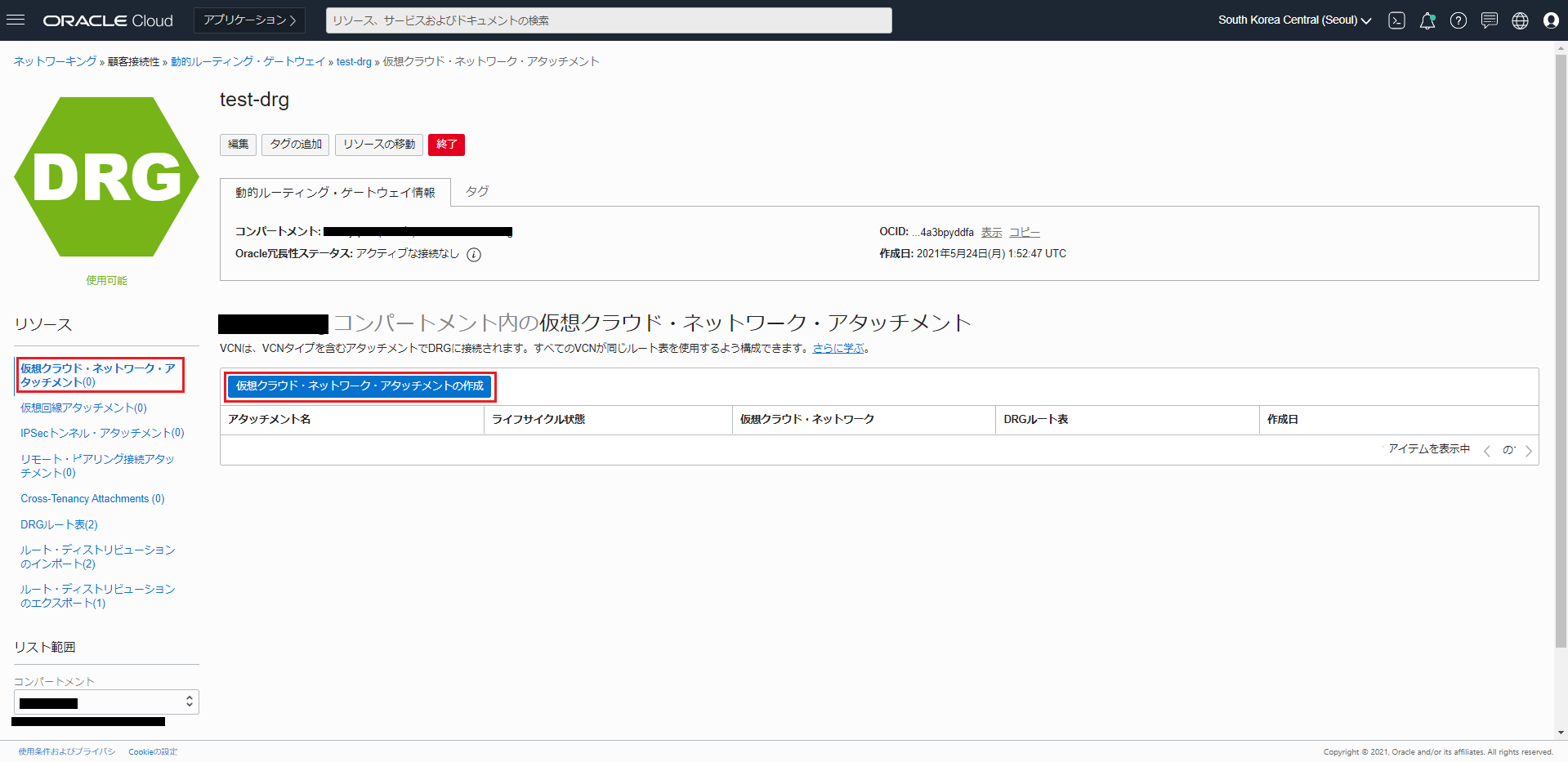Click the さらに学ぶ link
This screenshot has height=762, width=1568.
coord(838,348)
